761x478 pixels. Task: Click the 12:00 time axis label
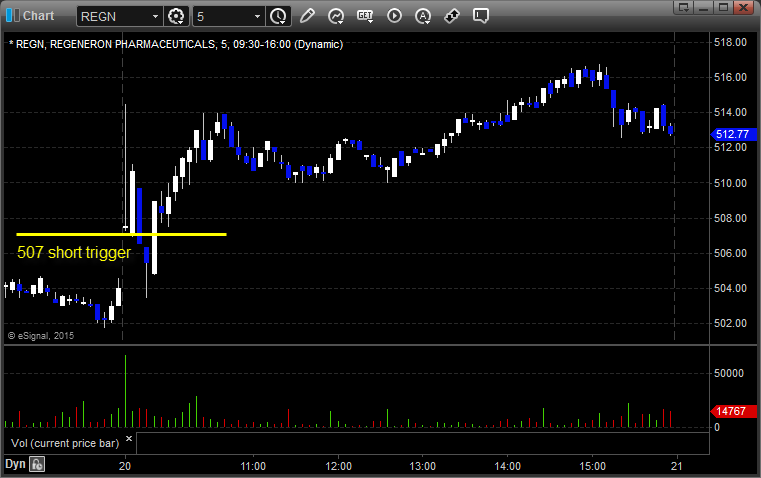[x=338, y=466]
